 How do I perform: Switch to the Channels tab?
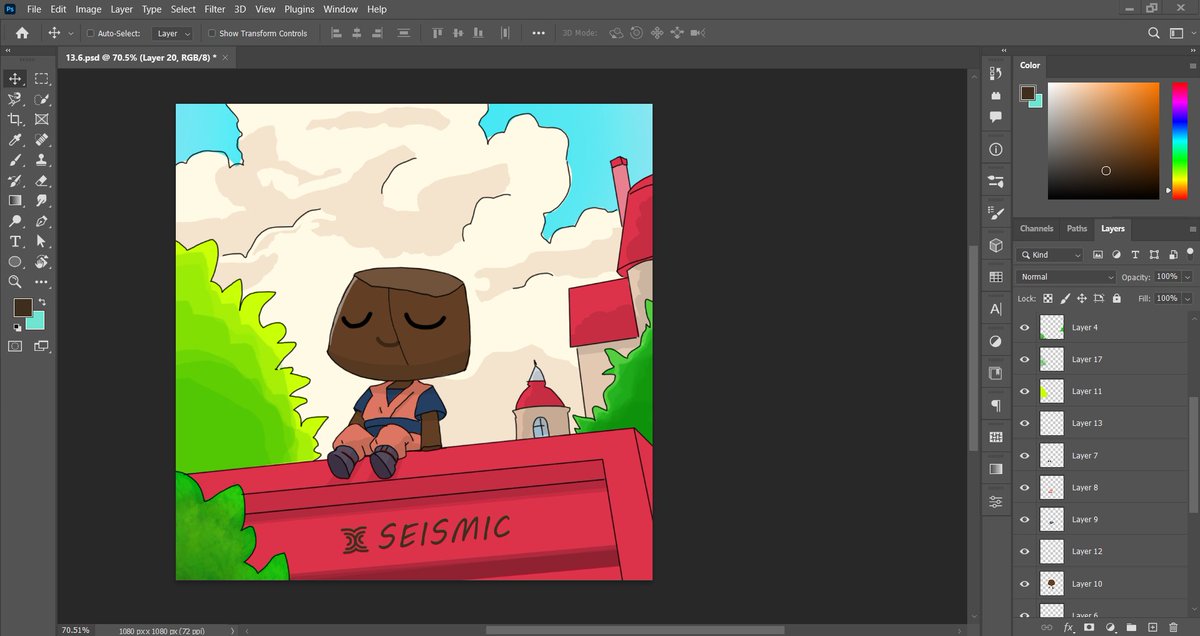(1036, 229)
